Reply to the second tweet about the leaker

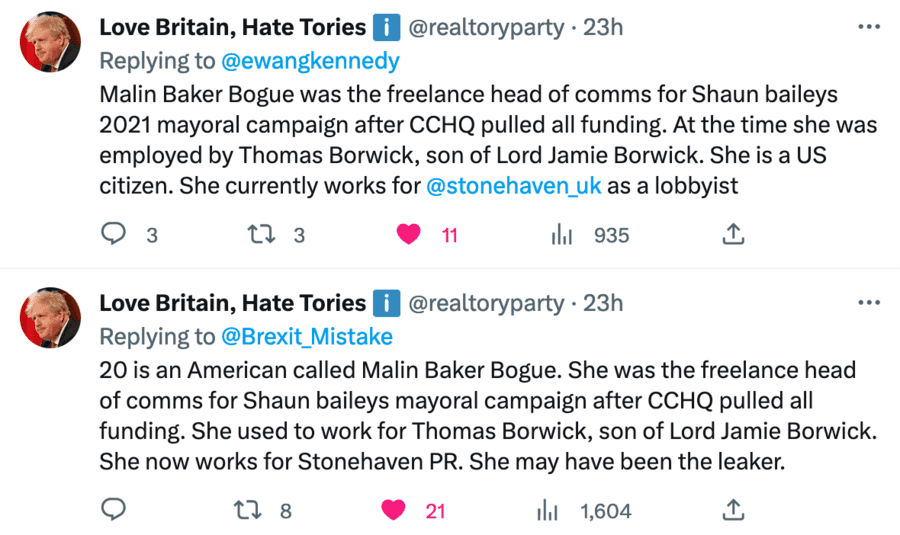(116, 510)
